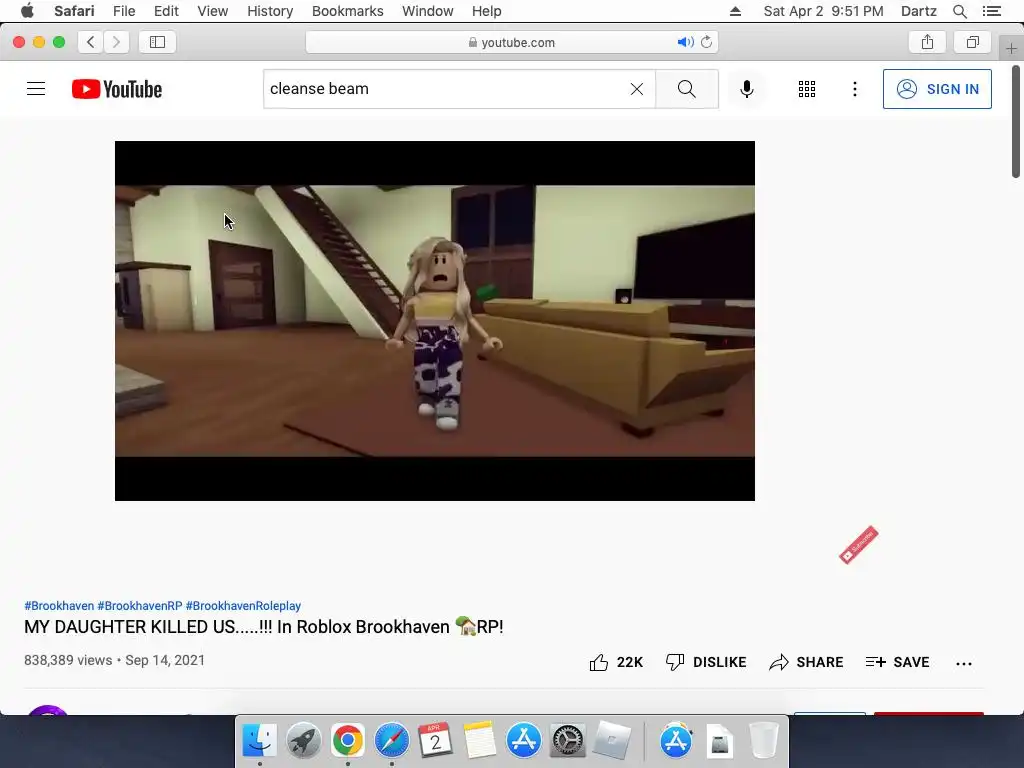Open more actions ellipsis below the video
The width and height of the screenshot is (1024, 768).
click(963, 664)
